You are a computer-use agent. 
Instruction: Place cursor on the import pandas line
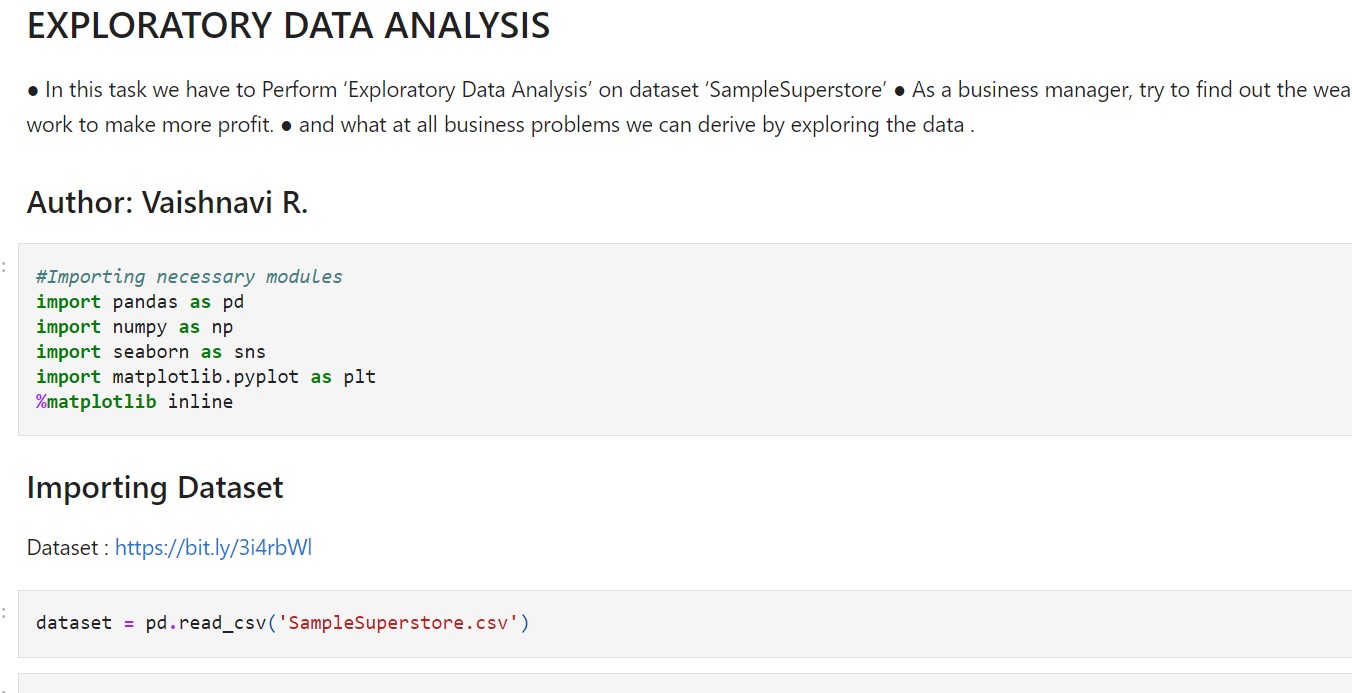(x=140, y=302)
